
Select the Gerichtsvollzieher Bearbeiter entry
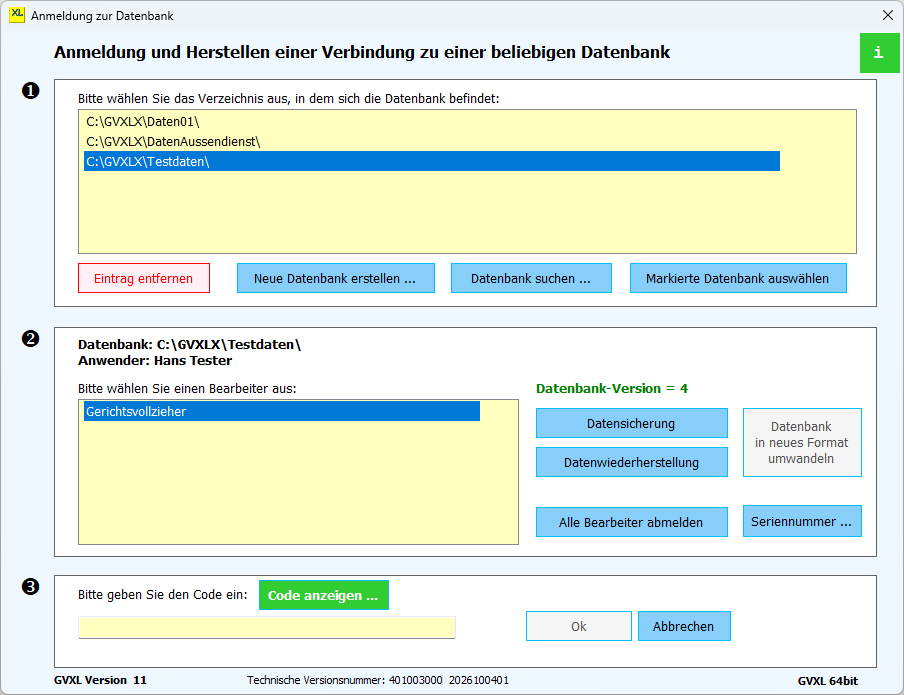pos(282,411)
